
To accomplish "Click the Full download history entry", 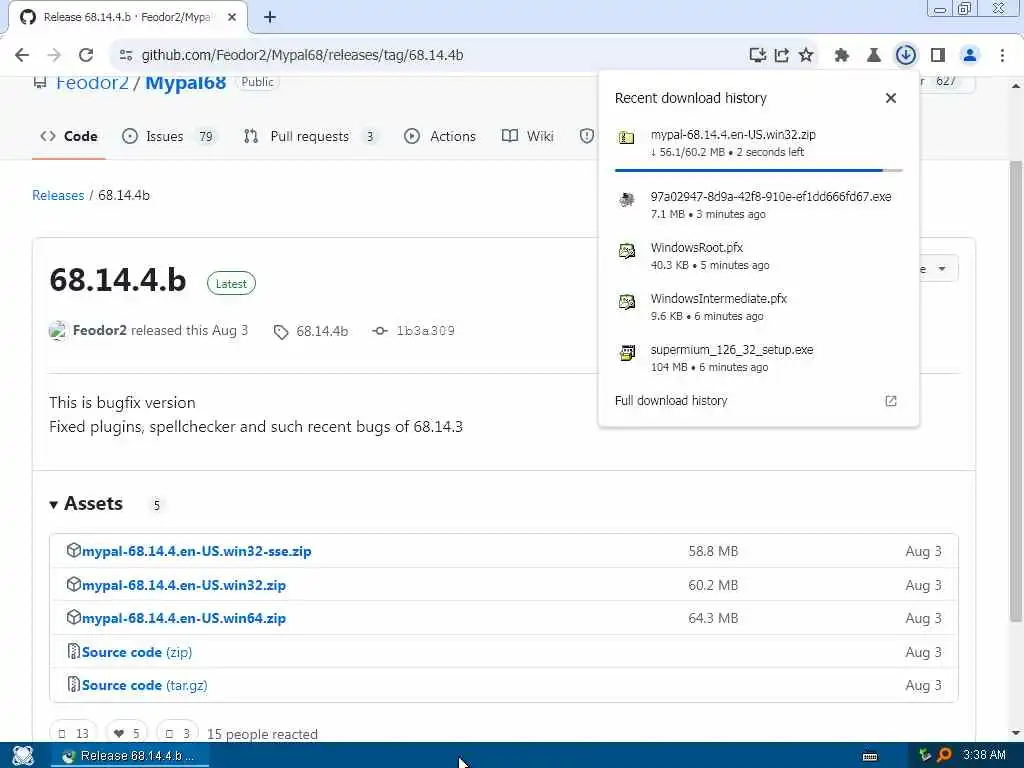I will pyautogui.click(x=671, y=400).
